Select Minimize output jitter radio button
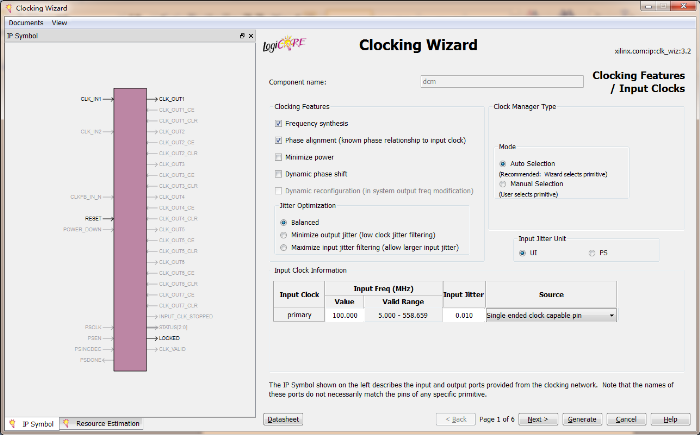 pyautogui.click(x=284, y=234)
